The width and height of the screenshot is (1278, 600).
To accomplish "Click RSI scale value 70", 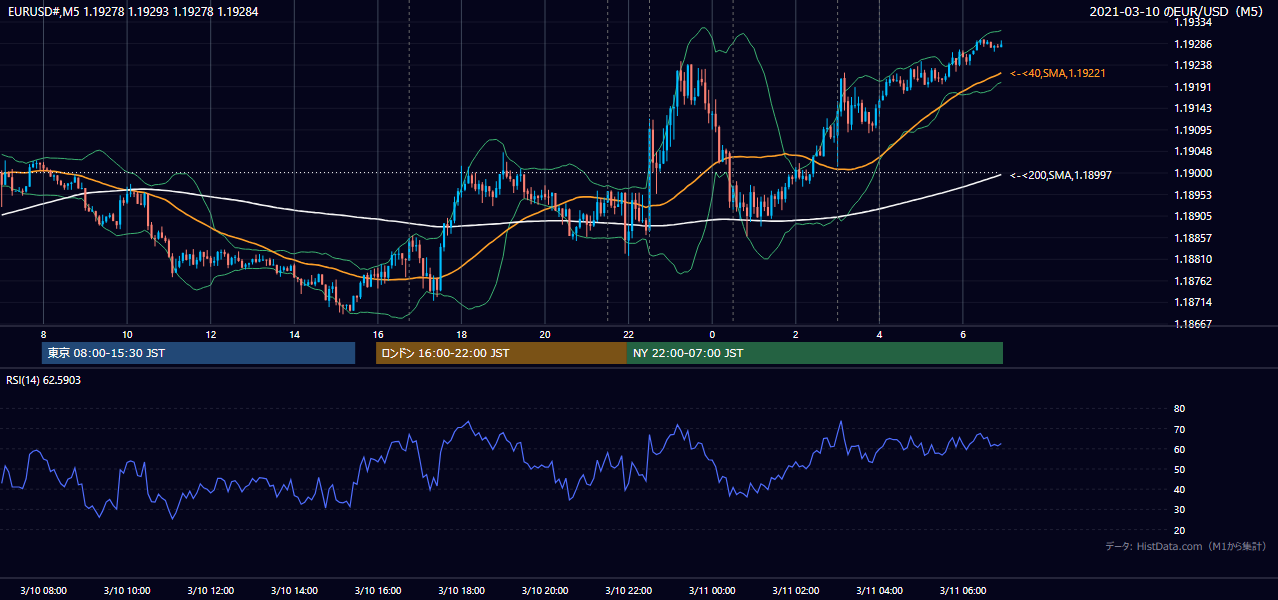I will pos(1179,429).
